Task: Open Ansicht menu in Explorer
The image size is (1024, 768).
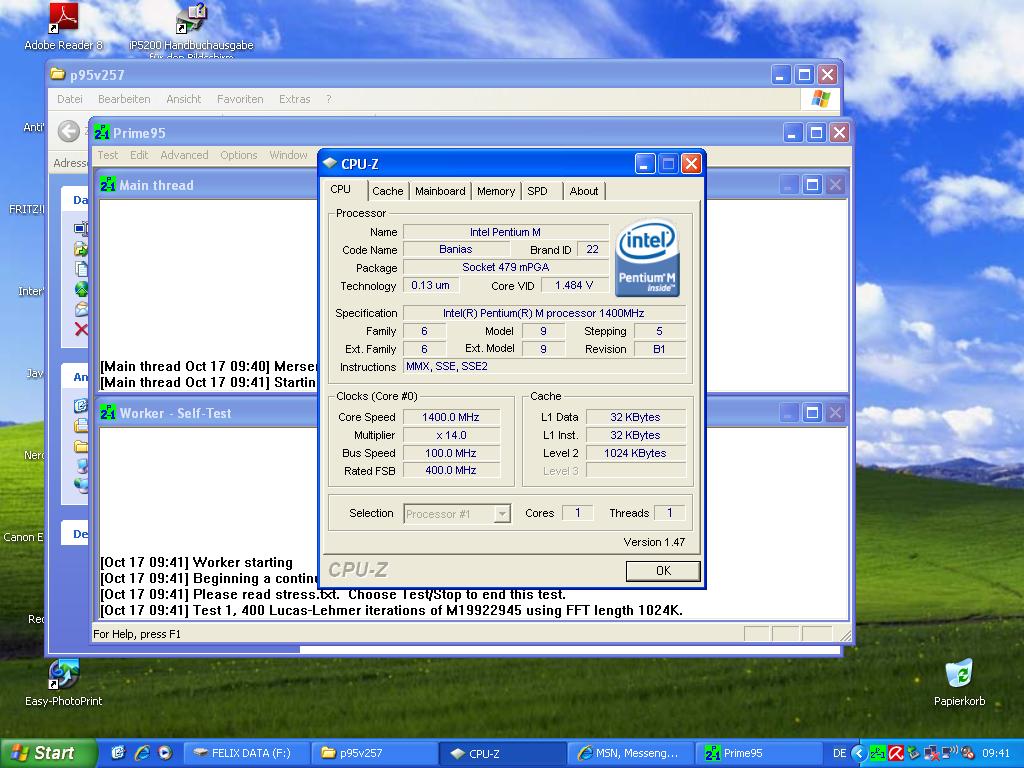Action: (184, 99)
